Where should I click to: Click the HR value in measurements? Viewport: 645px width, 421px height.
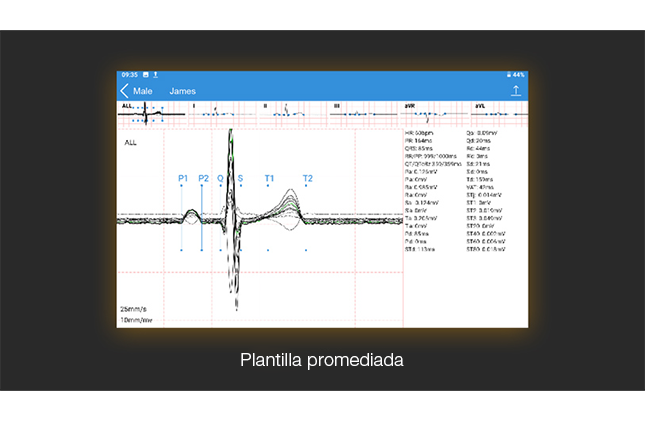click(x=421, y=132)
